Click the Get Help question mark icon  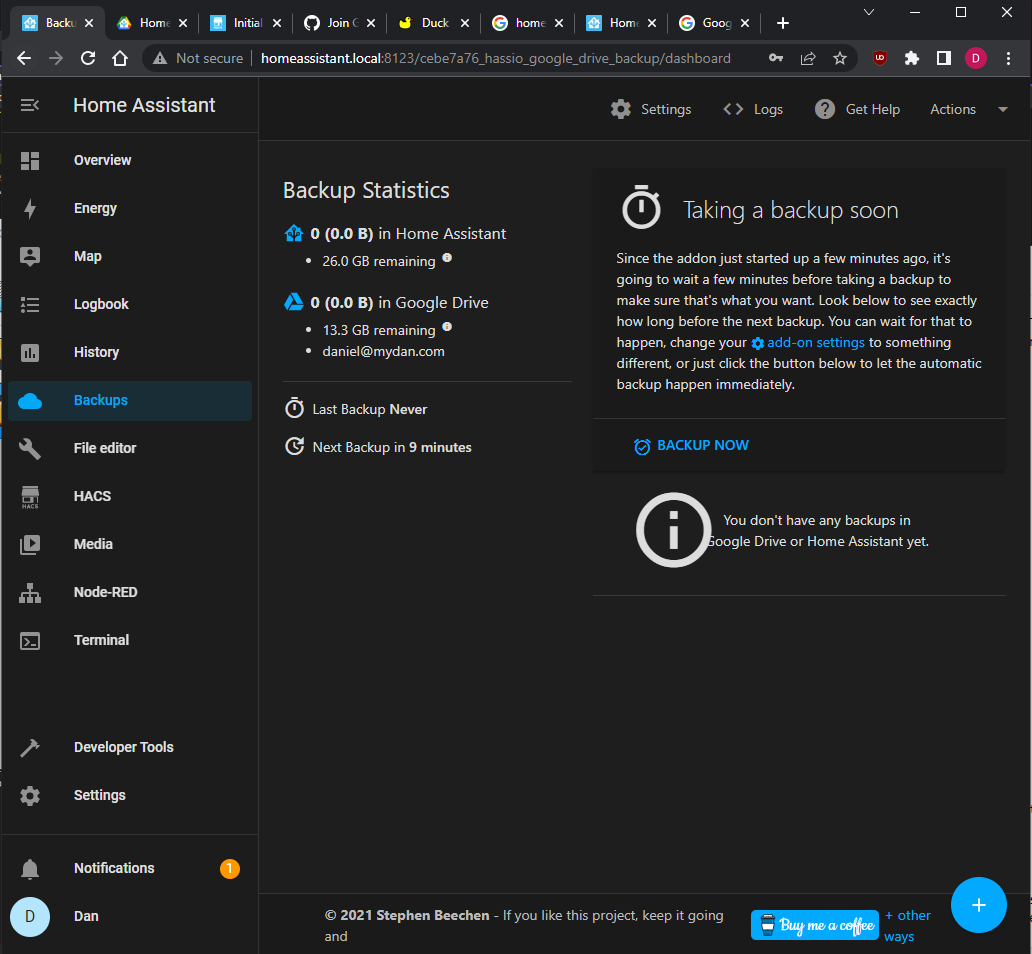[825, 109]
